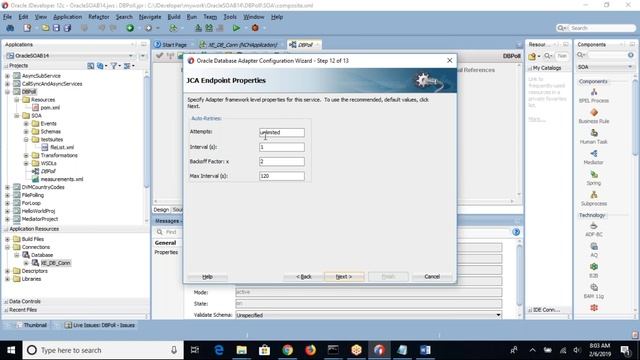Open Microsoft Store from the taskbar
The height and width of the screenshot is (360, 640).
264,350
